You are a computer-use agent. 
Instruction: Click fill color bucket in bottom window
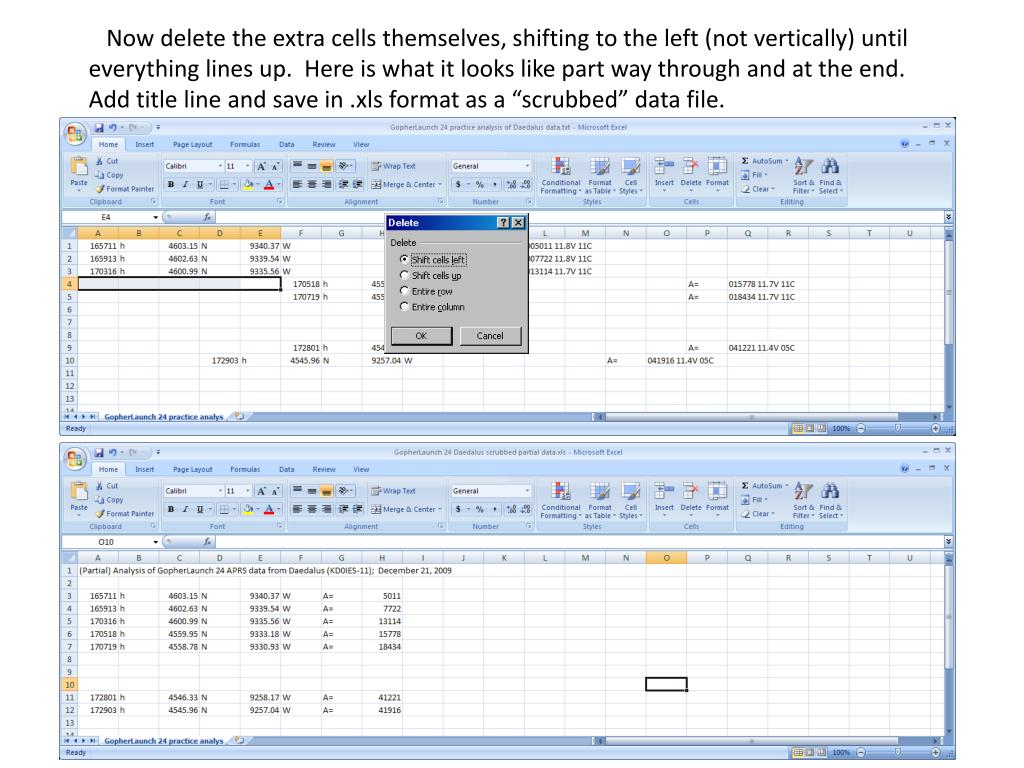pyautogui.click(x=248, y=509)
